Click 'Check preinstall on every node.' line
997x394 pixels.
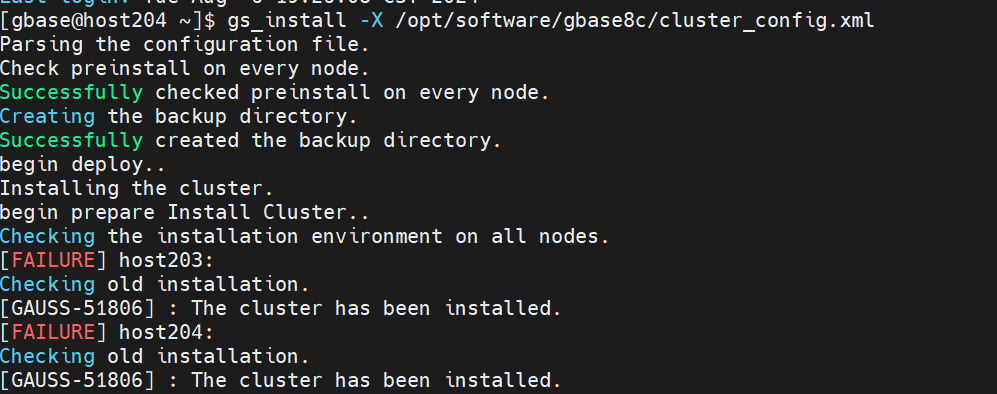(x=184, y=69)
